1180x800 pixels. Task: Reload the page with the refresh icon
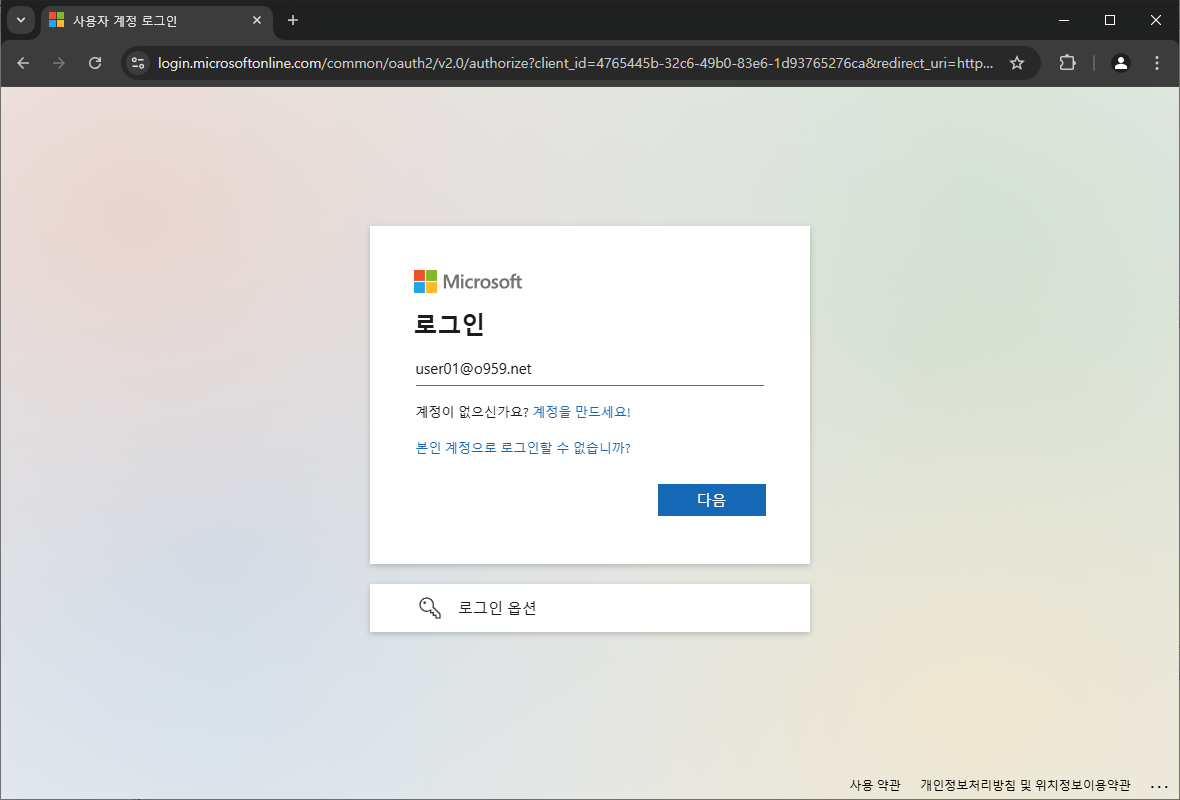pyautogui.click(x=95, y=63)
